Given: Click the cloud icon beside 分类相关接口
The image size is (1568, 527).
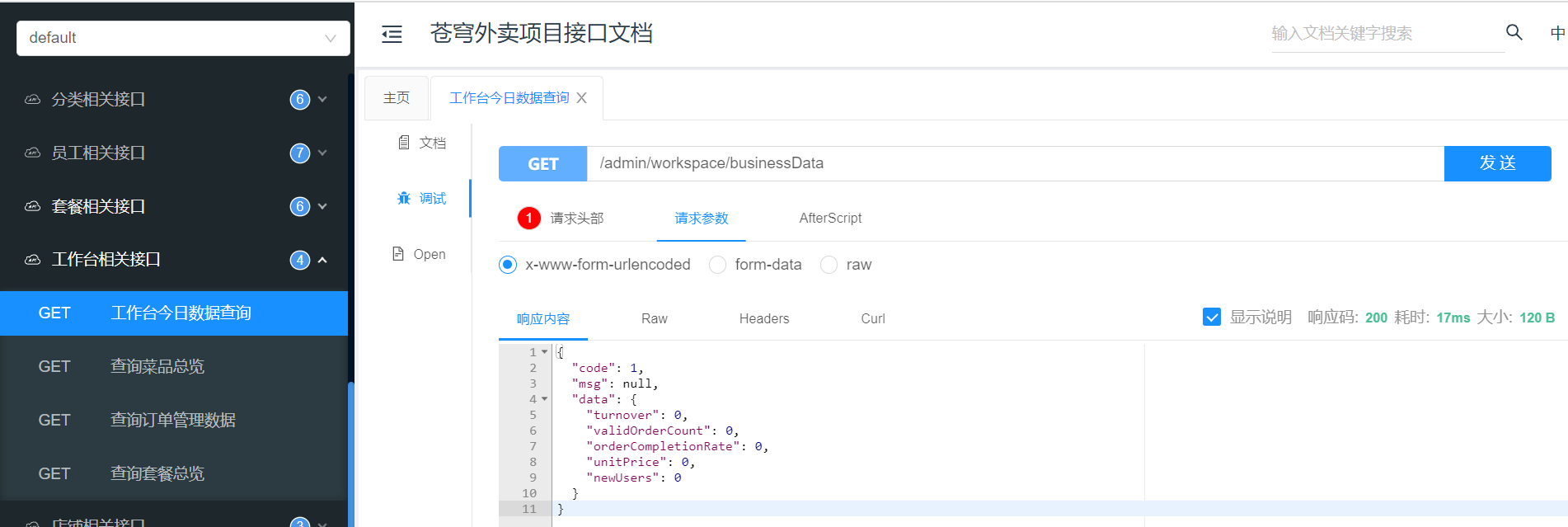Looking at the screenshot, I should tap(32, 99).
